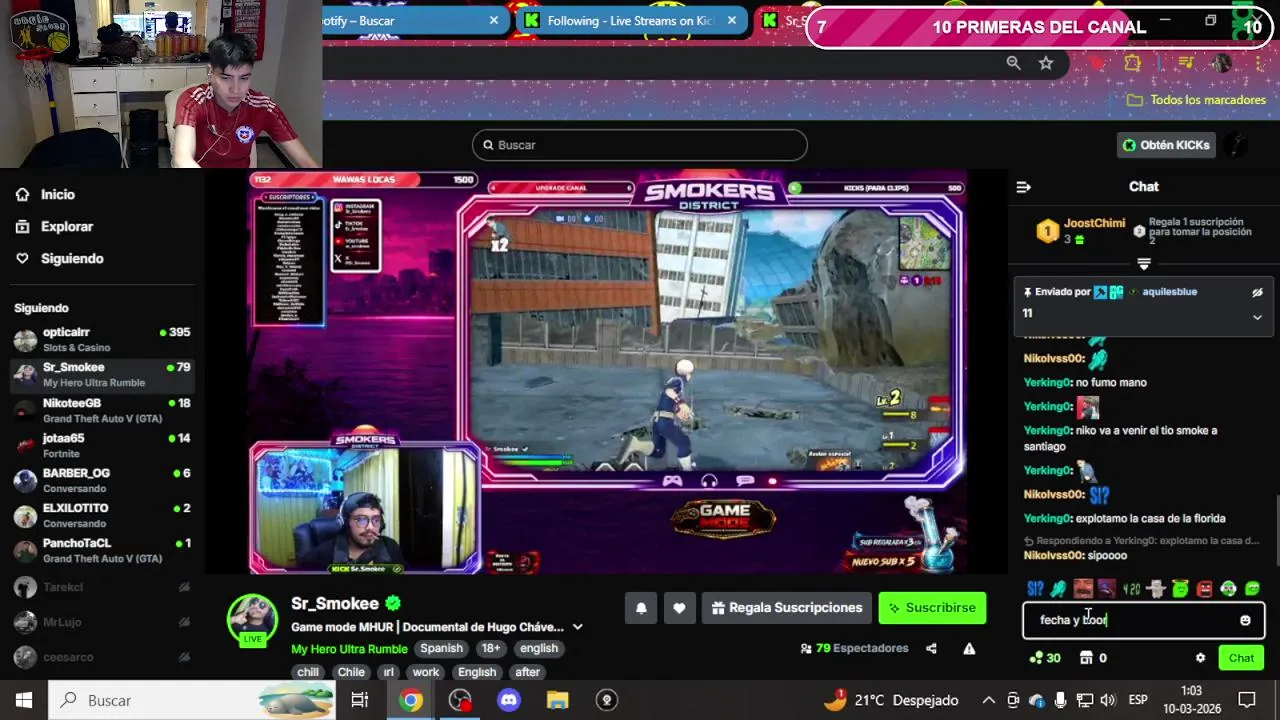Open the chat shop icon showing 0
The width and height of the screenshot is (1280, 720).
[1093, 658]
